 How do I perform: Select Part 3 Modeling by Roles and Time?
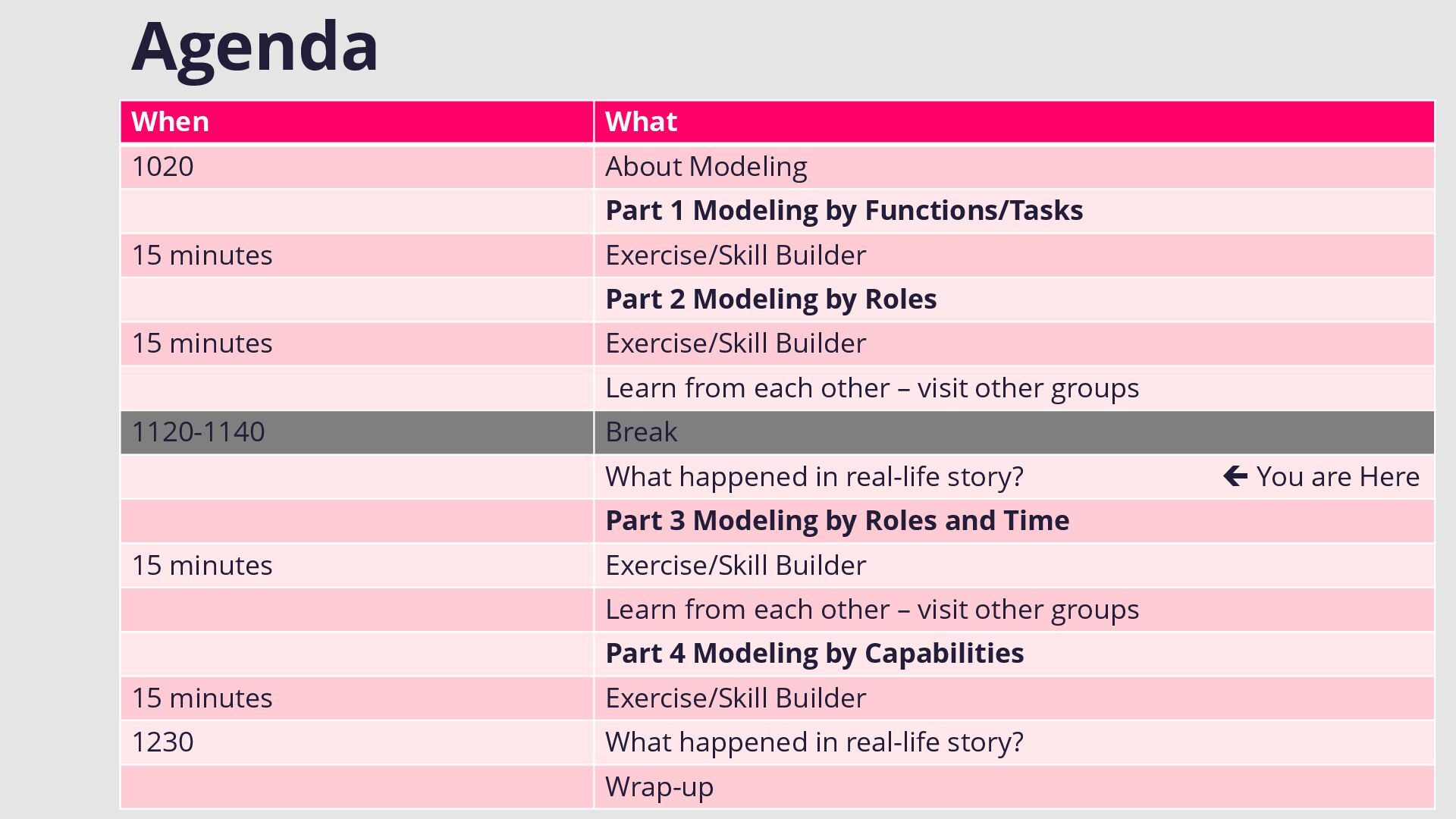coord(837,521)
